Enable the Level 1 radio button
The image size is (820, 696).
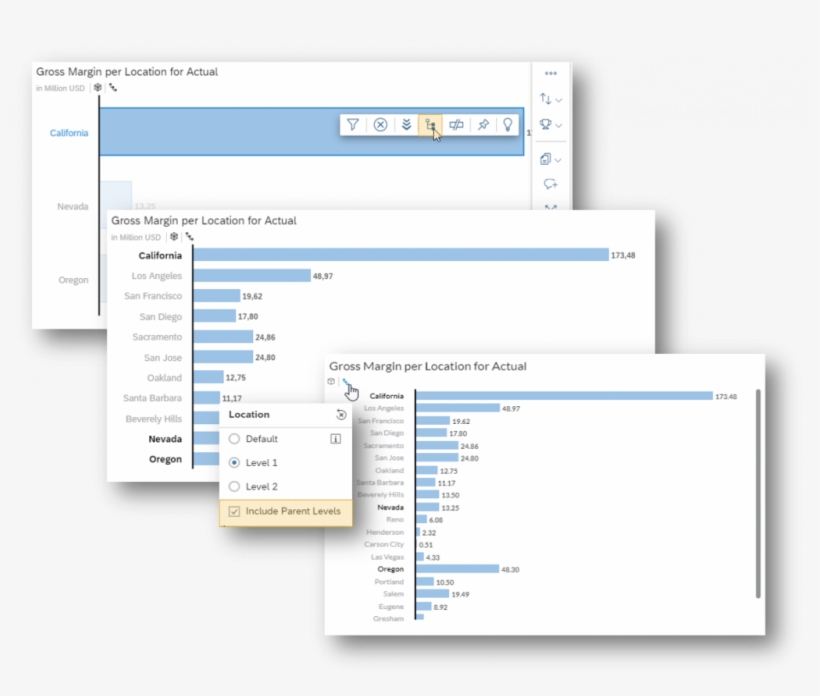click(x=233, y=462)
